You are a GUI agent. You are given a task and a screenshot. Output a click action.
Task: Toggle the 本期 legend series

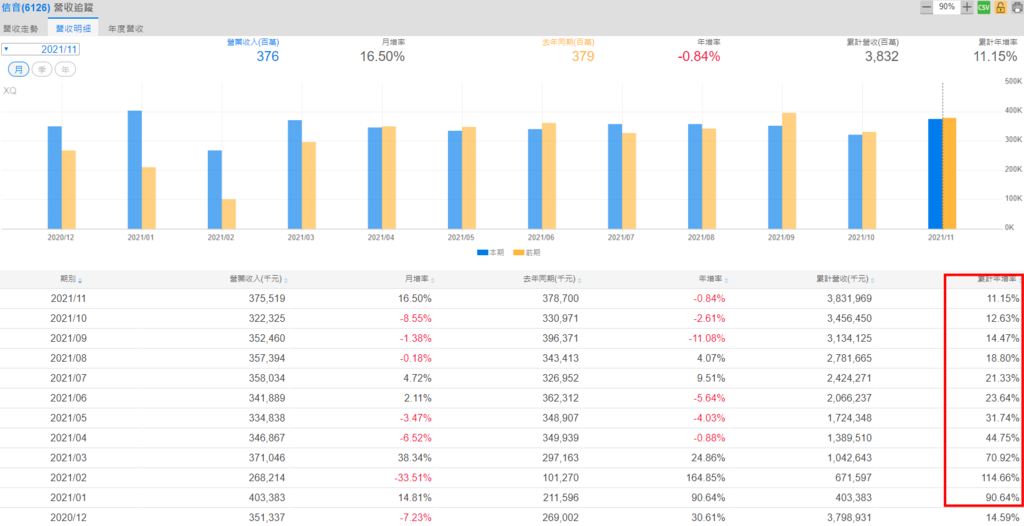(490, 252)
